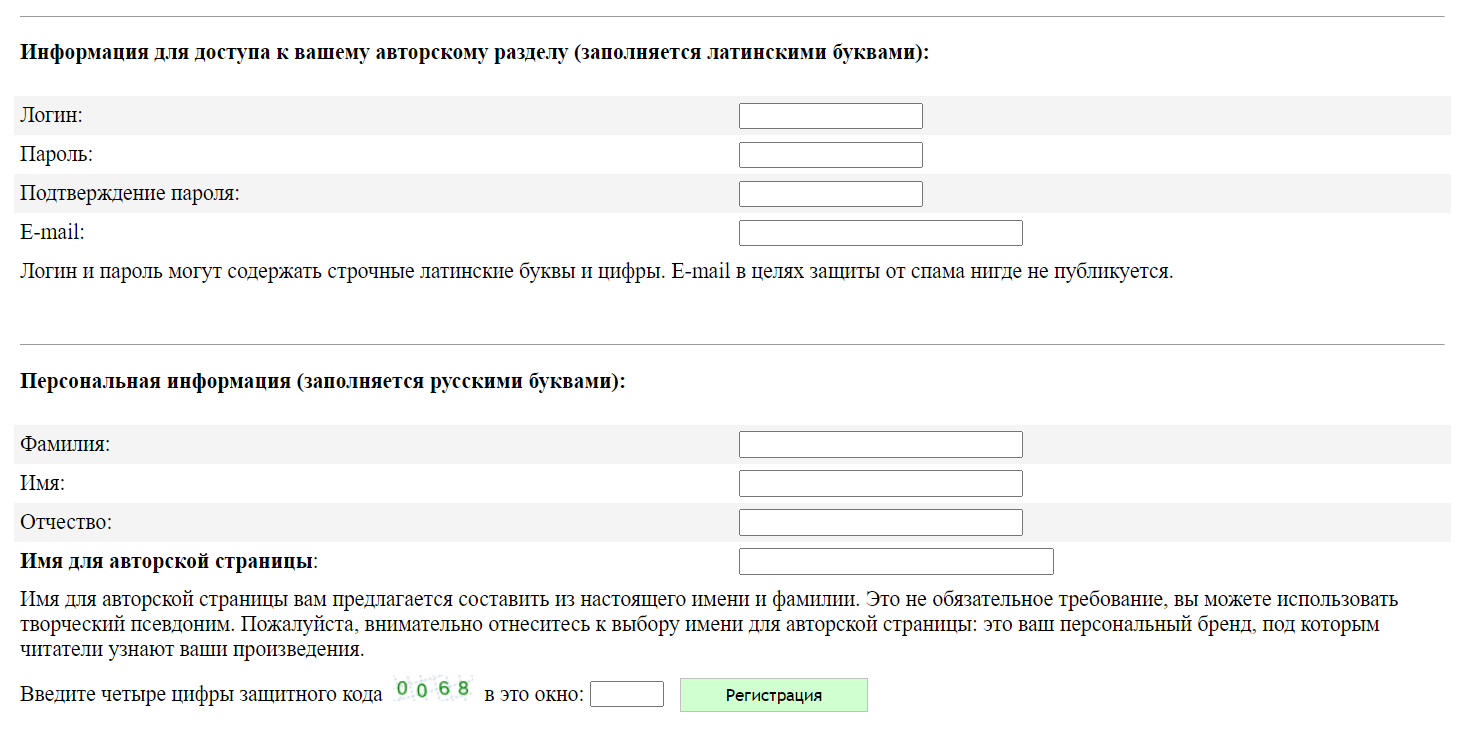Click the Фамилия: label text

pyautogui.click(x=65, y=443)
